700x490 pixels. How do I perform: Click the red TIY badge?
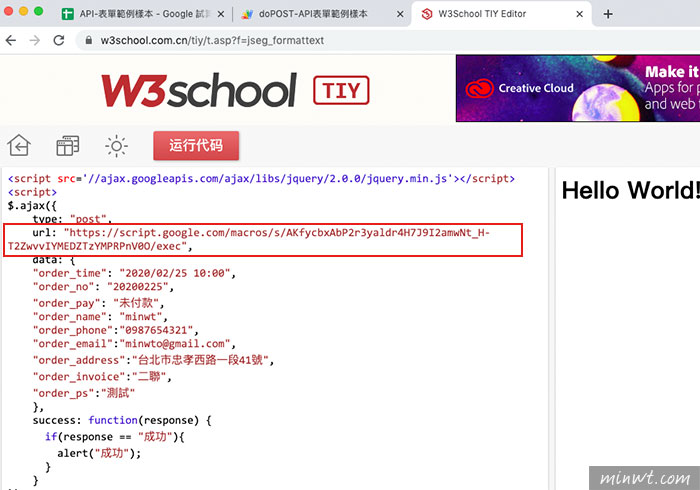coord(341,90)
